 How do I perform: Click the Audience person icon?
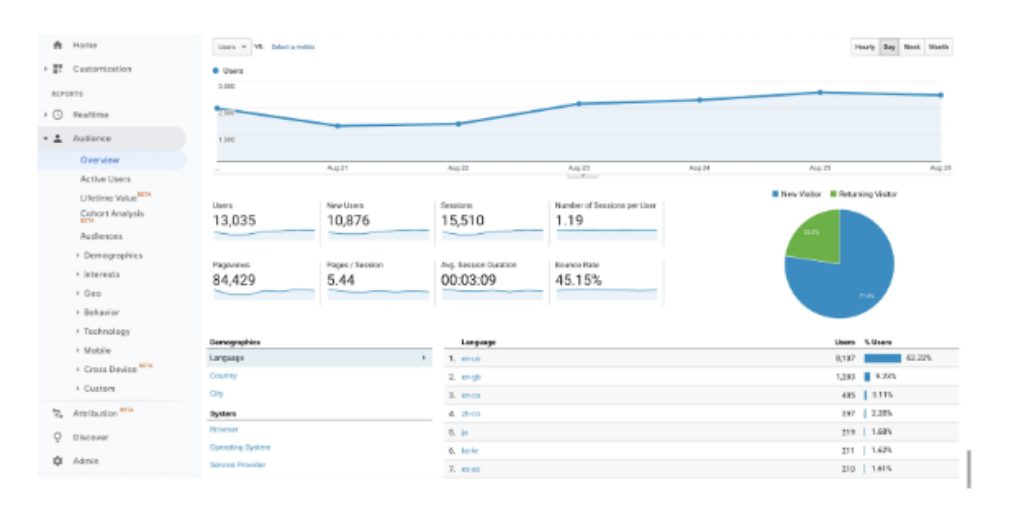click(58, 138)
